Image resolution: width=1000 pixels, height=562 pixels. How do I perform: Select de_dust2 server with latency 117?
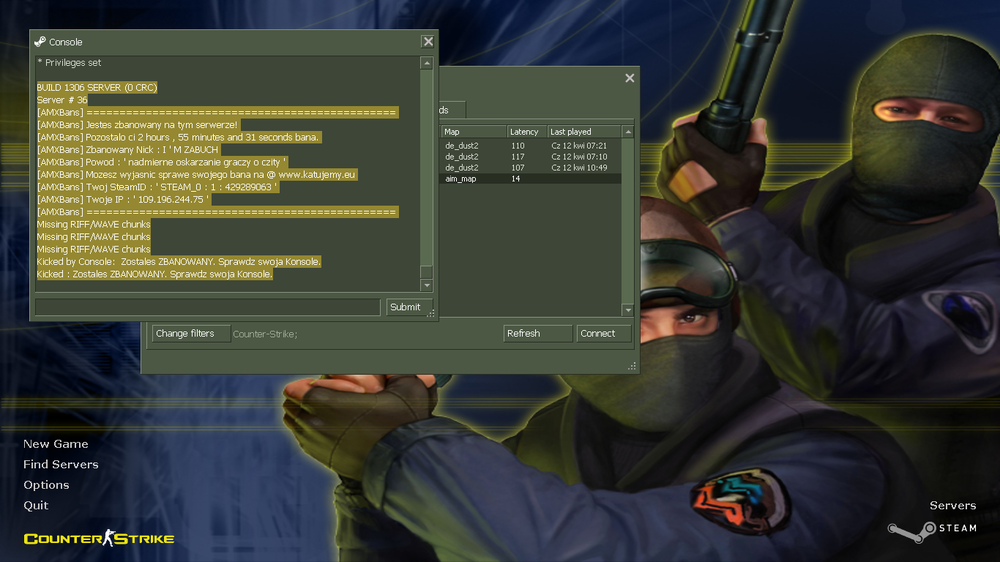click(531, 157)
